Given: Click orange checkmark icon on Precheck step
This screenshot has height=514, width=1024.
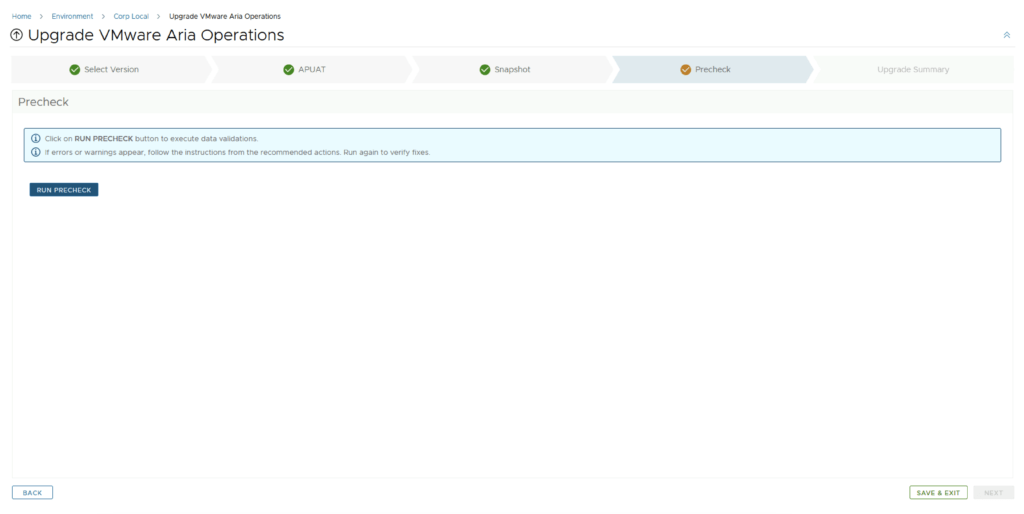Looking at the screenshot, I should 685,70.
